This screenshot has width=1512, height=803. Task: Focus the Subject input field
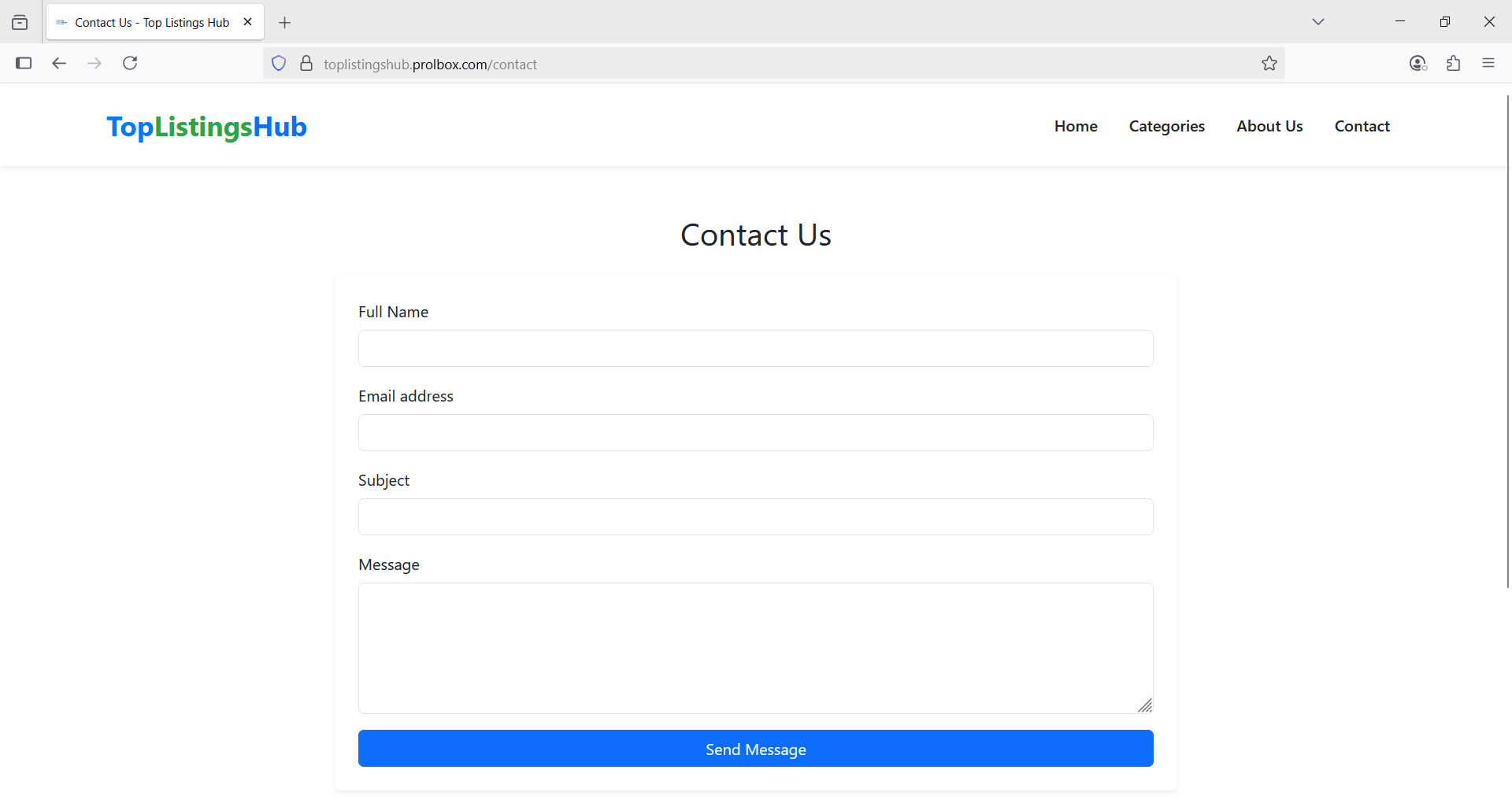point(756,516)
